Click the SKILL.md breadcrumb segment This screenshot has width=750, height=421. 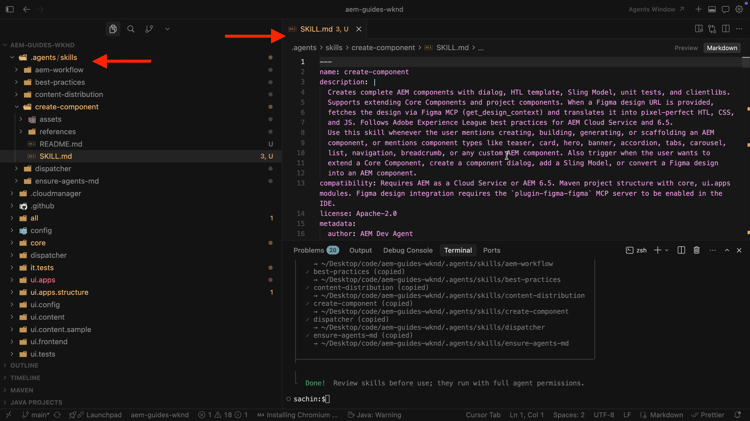click(452, 47)
